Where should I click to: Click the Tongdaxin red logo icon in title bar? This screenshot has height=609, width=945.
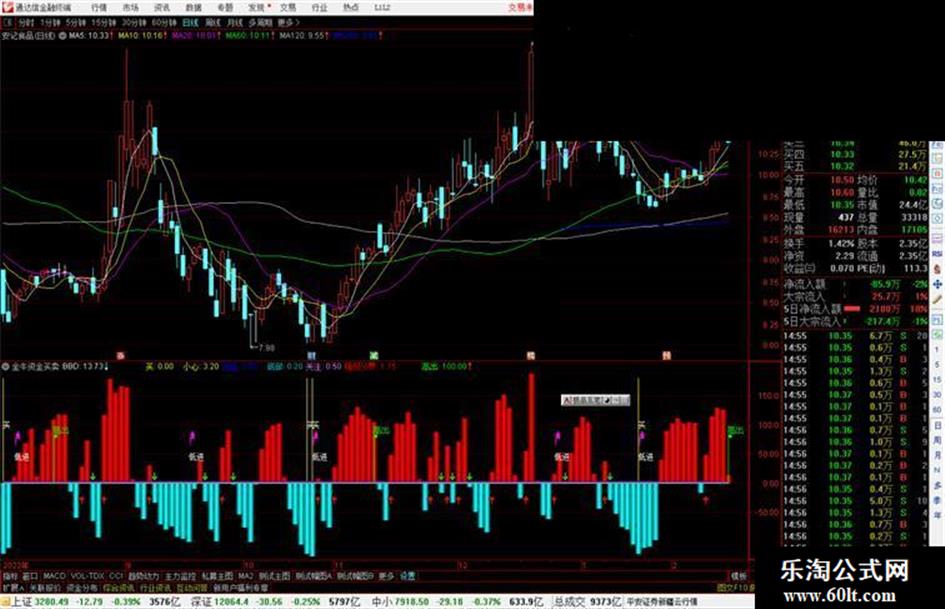pos(7,7)
